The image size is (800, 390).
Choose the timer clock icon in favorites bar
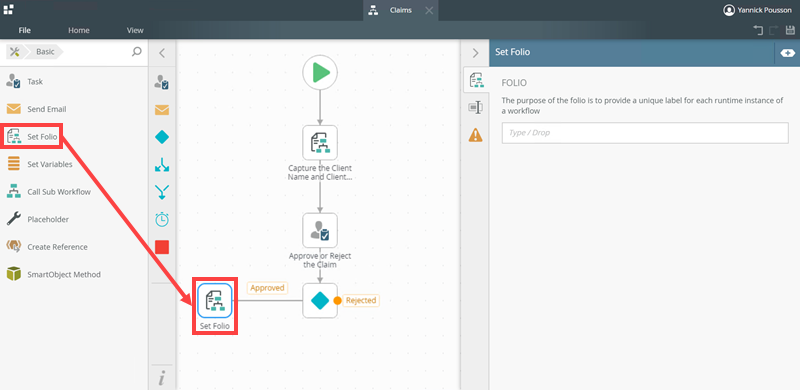point(162,220)
